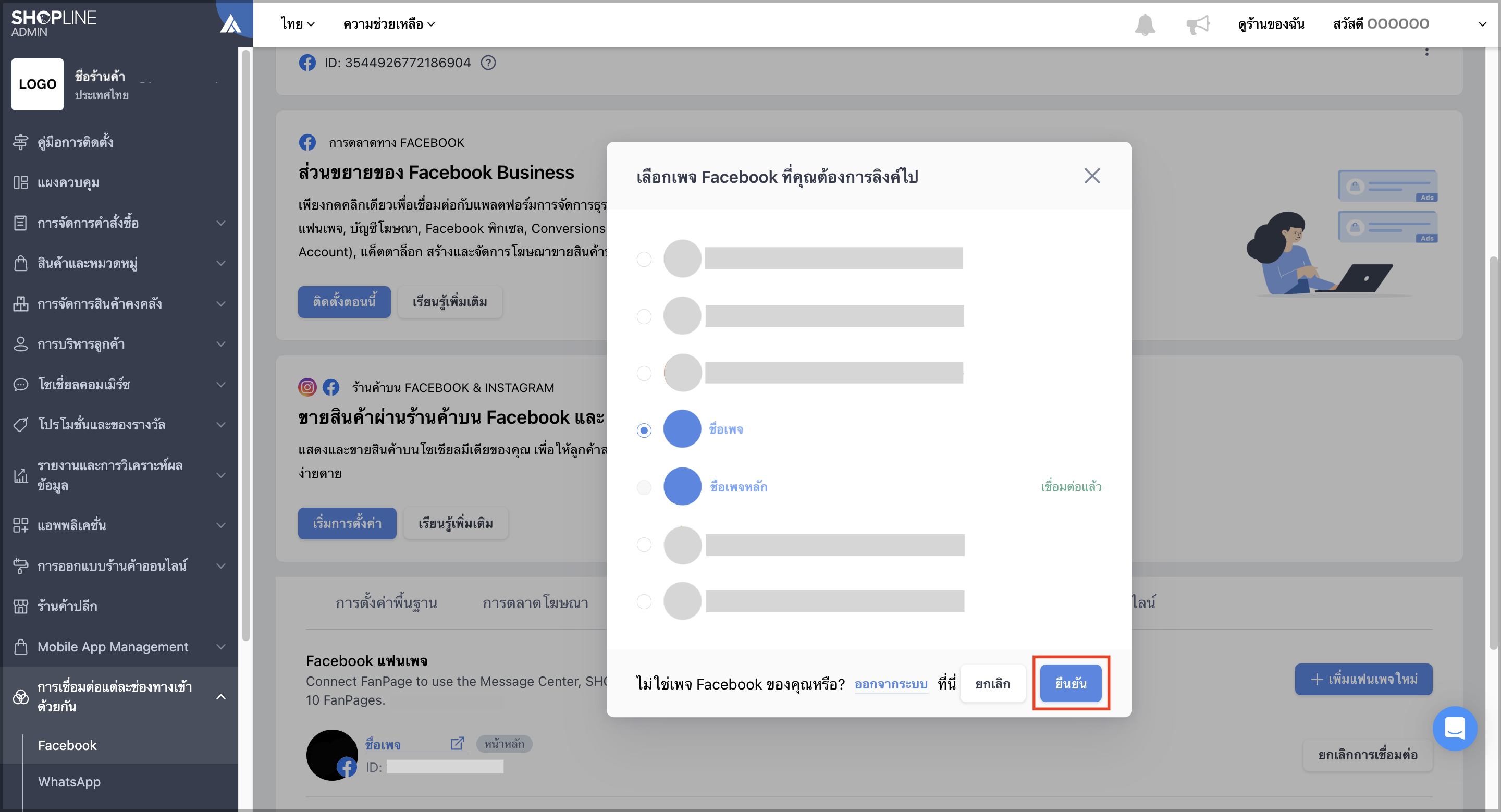
Task: Select the sixth page radio button
Action: (644, 544)
